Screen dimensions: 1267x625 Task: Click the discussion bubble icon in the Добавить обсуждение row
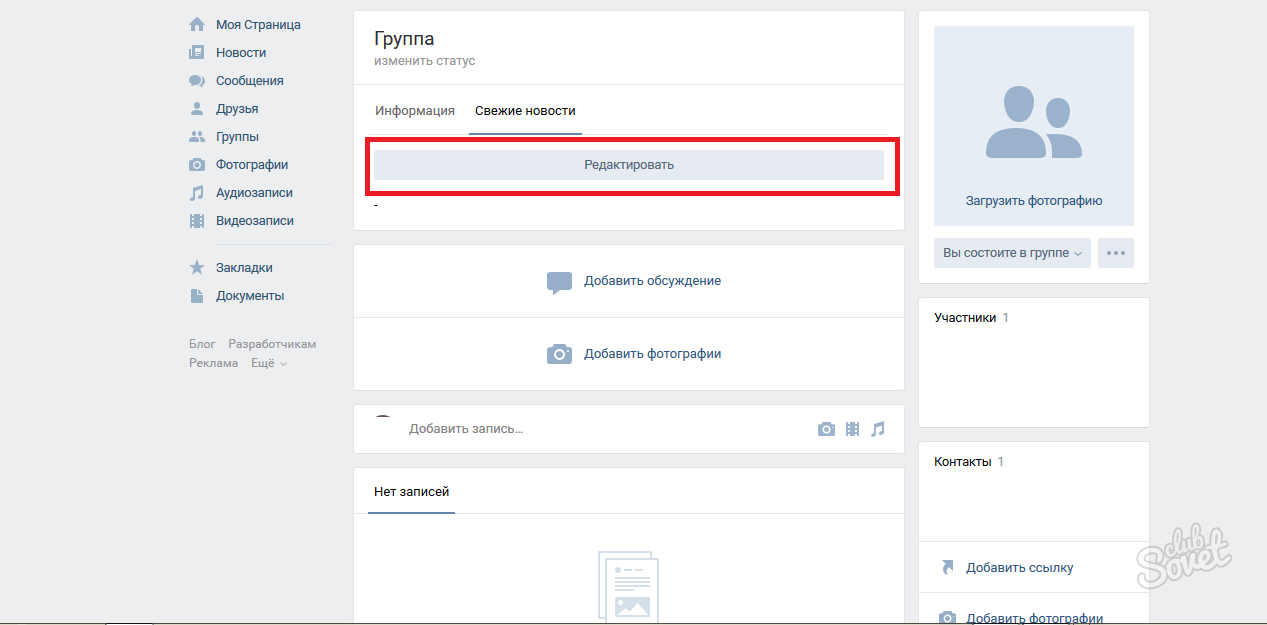(559, 282)
